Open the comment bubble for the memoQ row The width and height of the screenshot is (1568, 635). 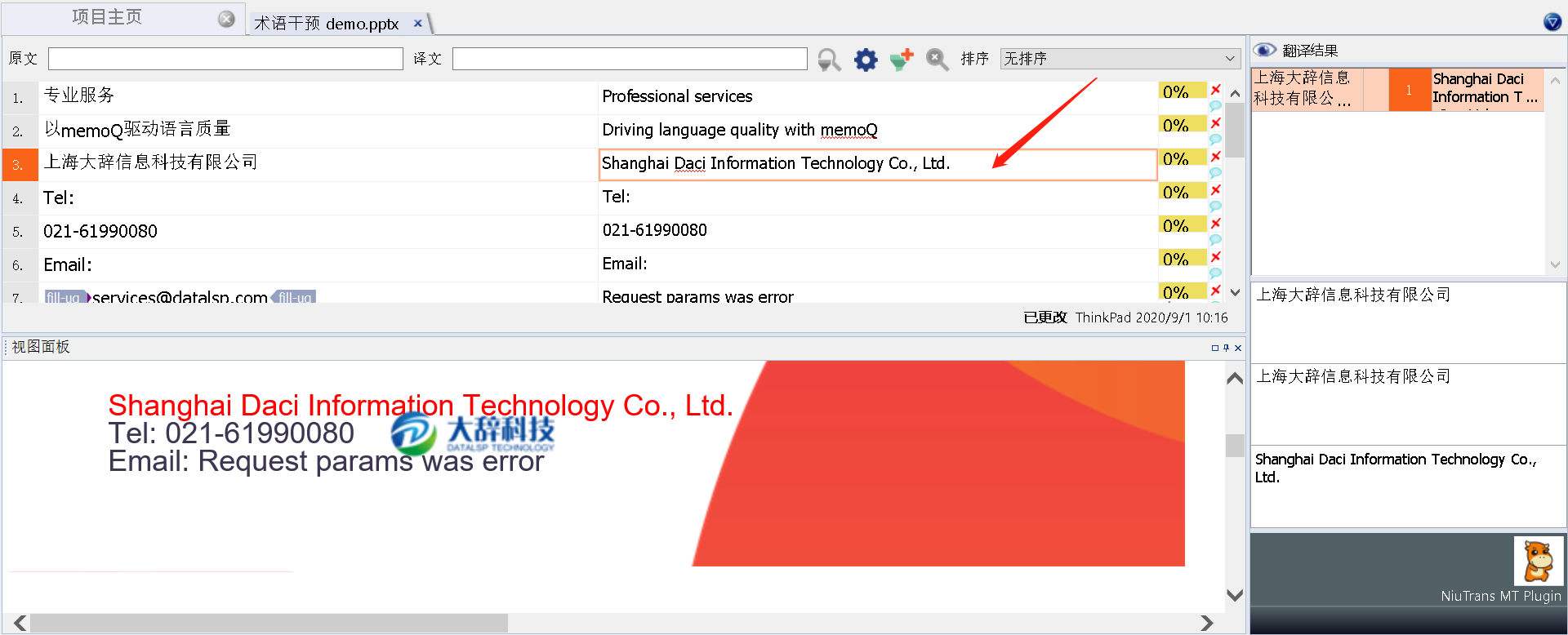point(1215,140)
